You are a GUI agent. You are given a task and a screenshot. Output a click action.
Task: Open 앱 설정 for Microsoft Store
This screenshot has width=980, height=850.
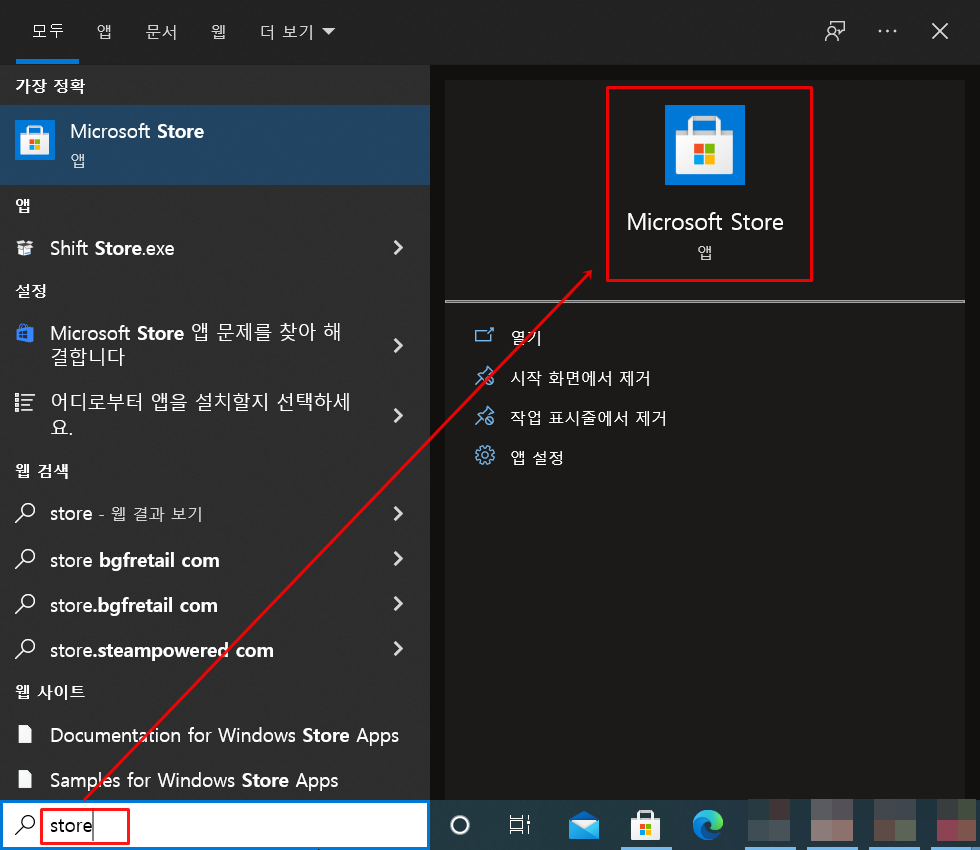[537, 458]
